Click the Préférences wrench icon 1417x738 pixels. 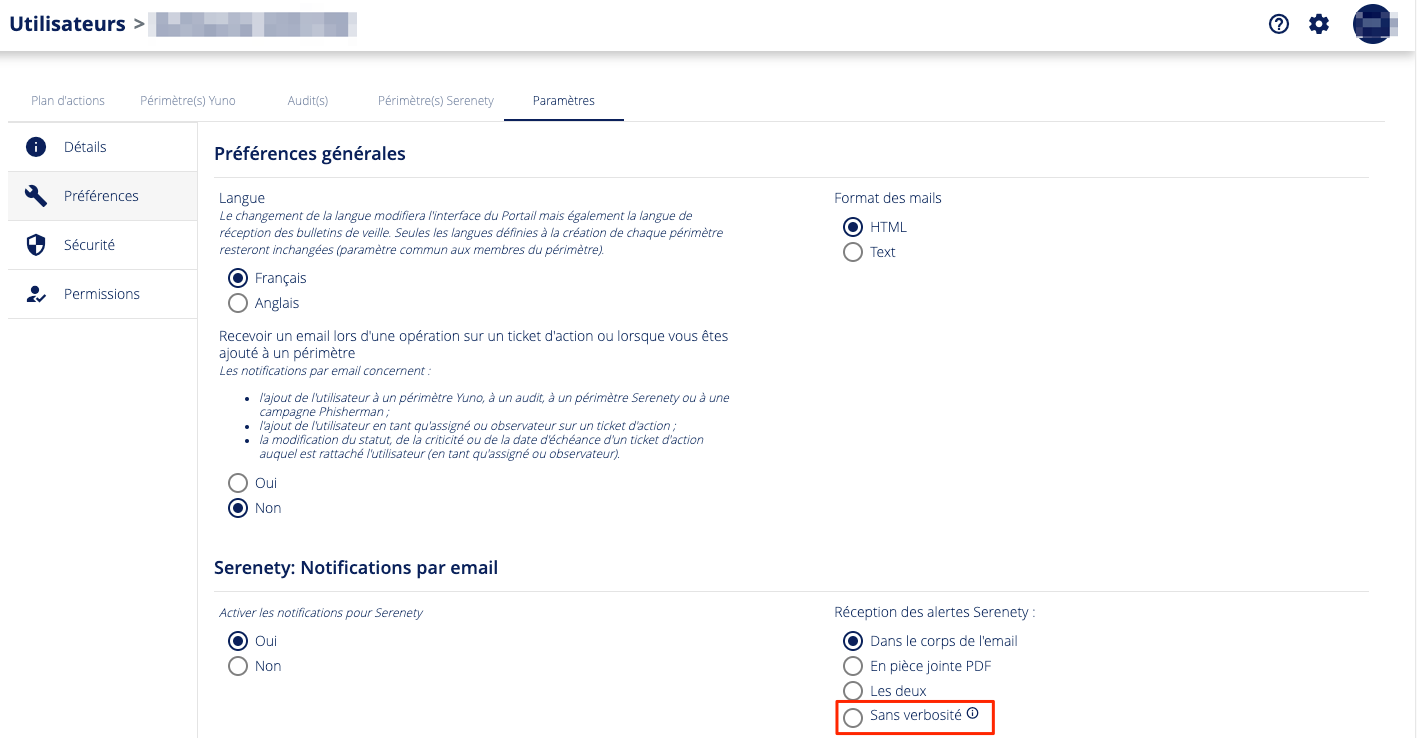[37, 196]
